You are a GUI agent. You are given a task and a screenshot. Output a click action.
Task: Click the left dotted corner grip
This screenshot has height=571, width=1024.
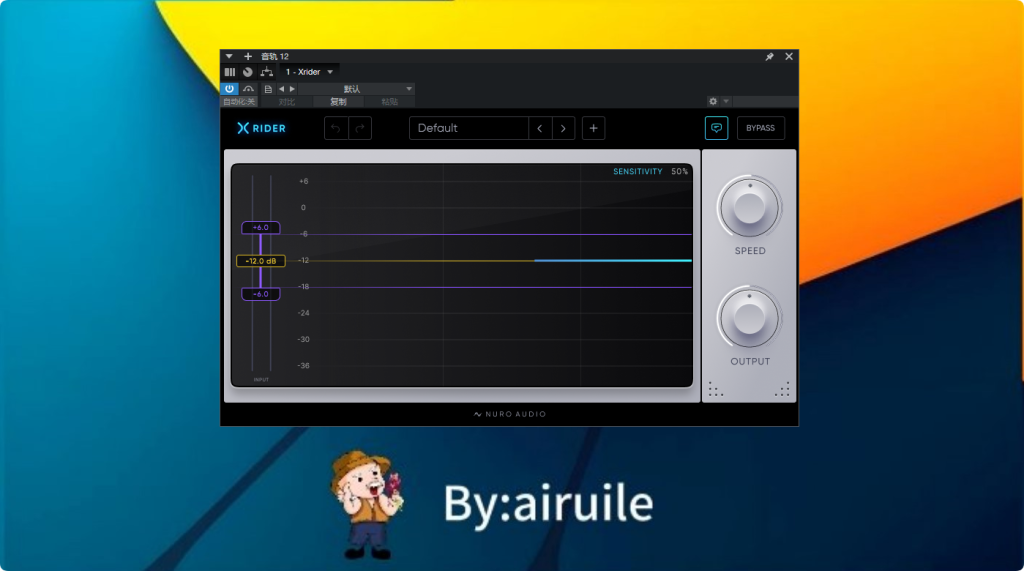pyautogui.click(x=716, y=389)
